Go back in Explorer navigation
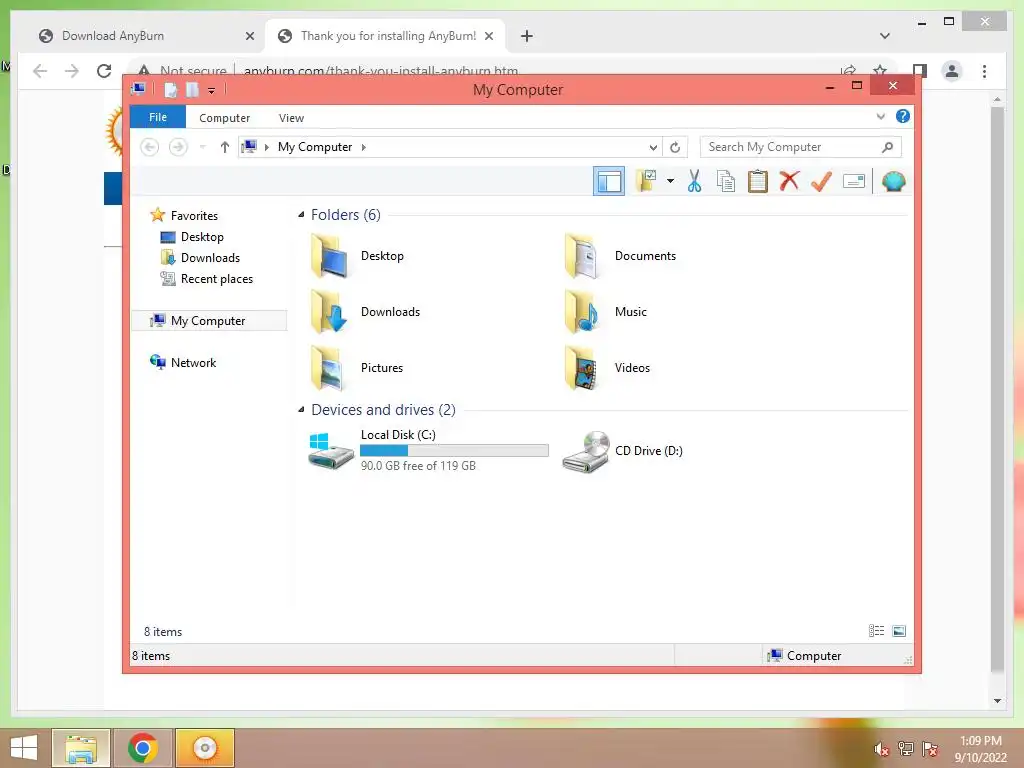 (150, 147)
